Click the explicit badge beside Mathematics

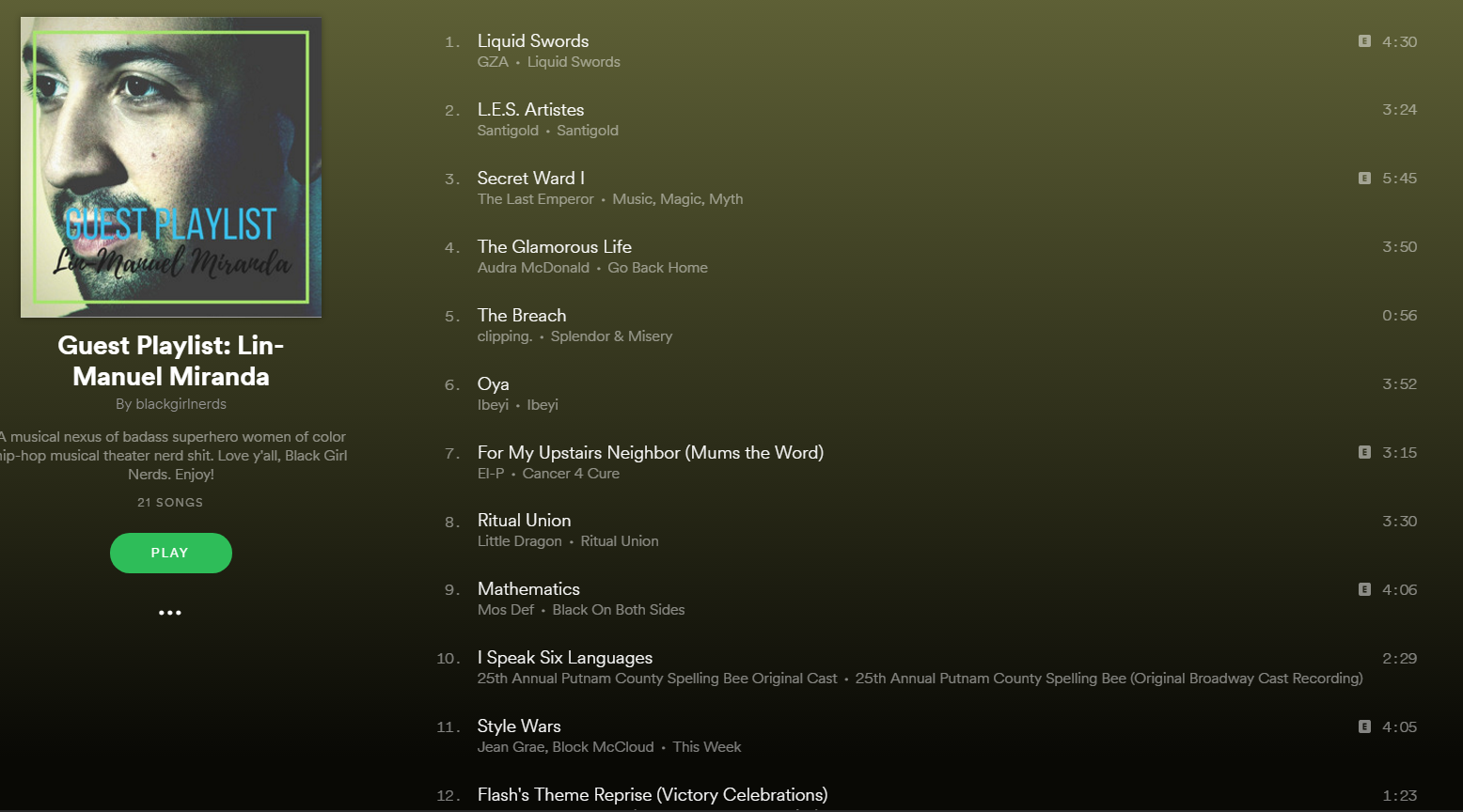(x=1364, y=589)
